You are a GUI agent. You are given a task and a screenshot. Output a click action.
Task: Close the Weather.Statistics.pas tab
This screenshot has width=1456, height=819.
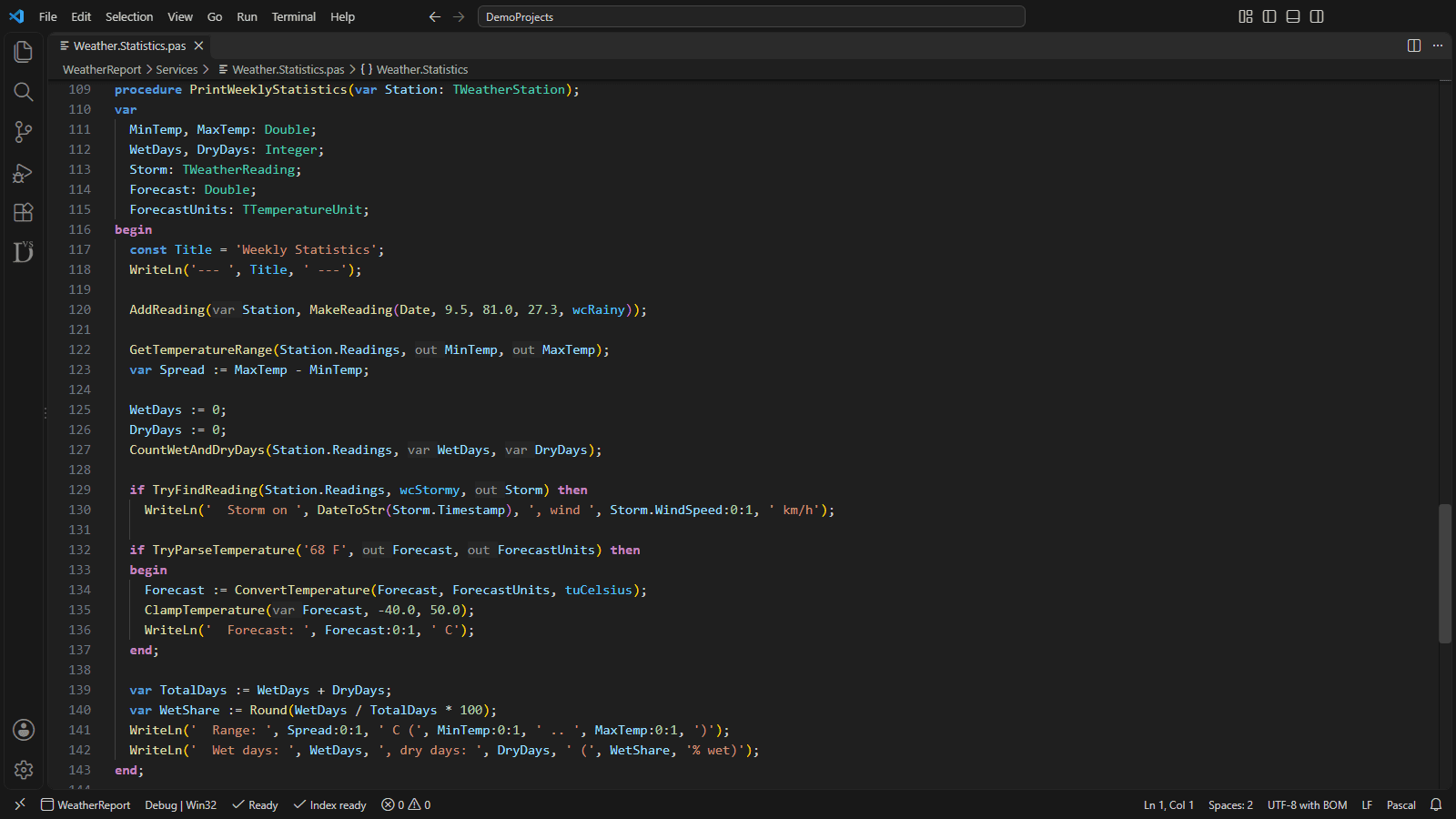198,45
